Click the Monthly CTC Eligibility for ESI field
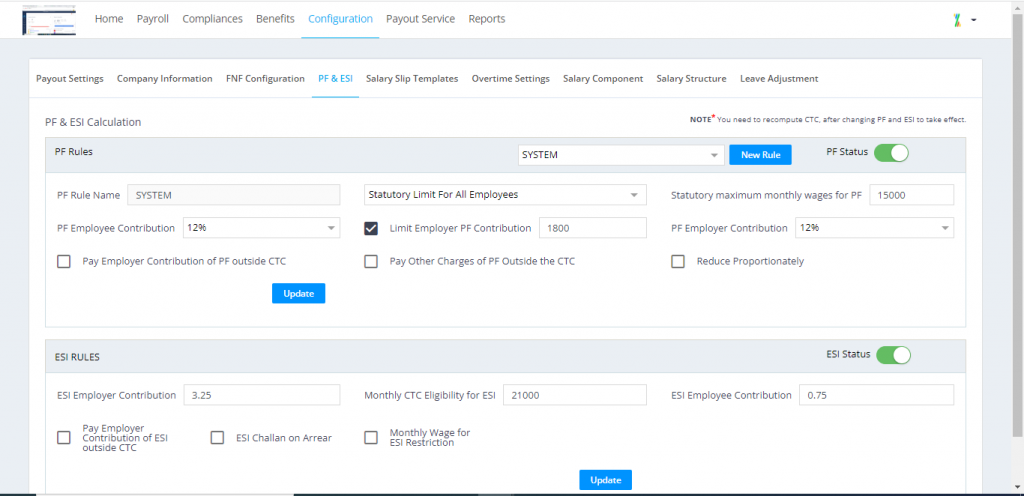1024x496 pixels. (575, 395)
